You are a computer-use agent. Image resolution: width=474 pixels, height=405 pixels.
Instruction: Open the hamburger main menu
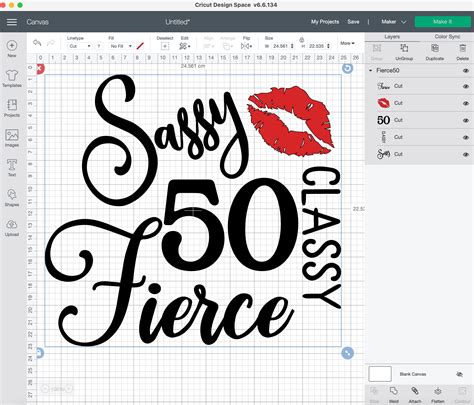(12, 22)
